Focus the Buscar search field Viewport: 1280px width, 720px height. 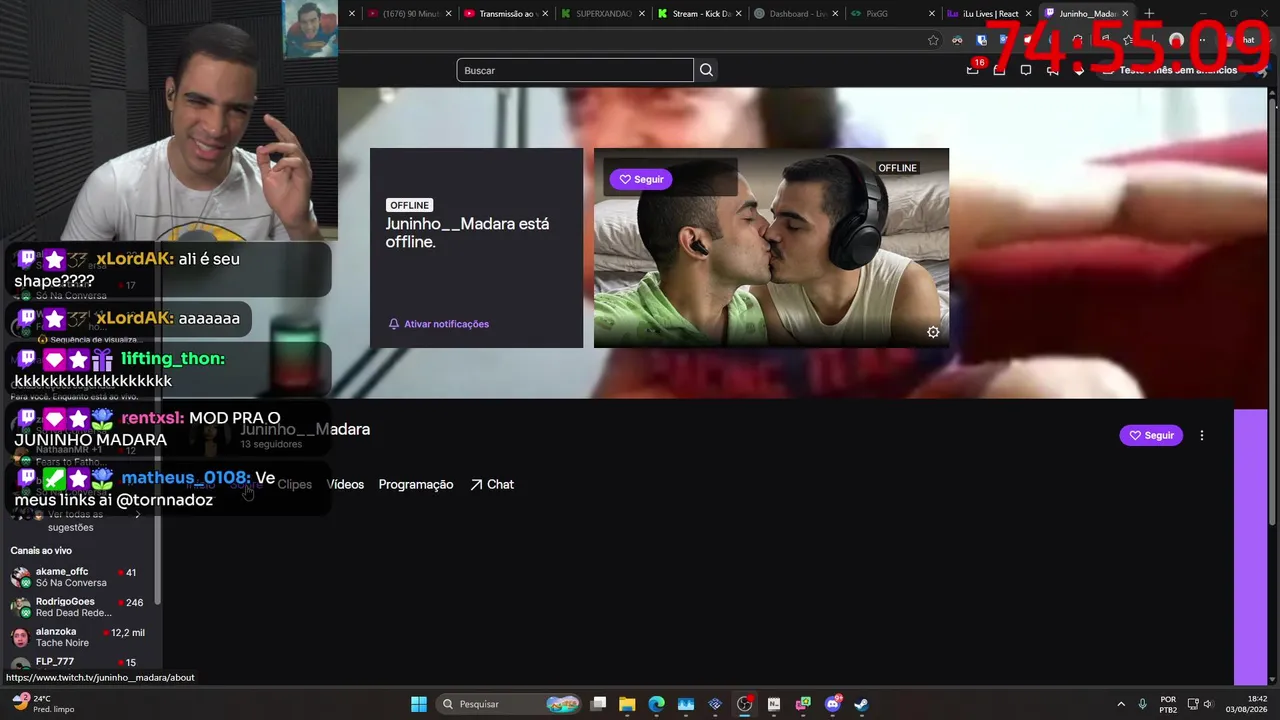click(575, 70)
